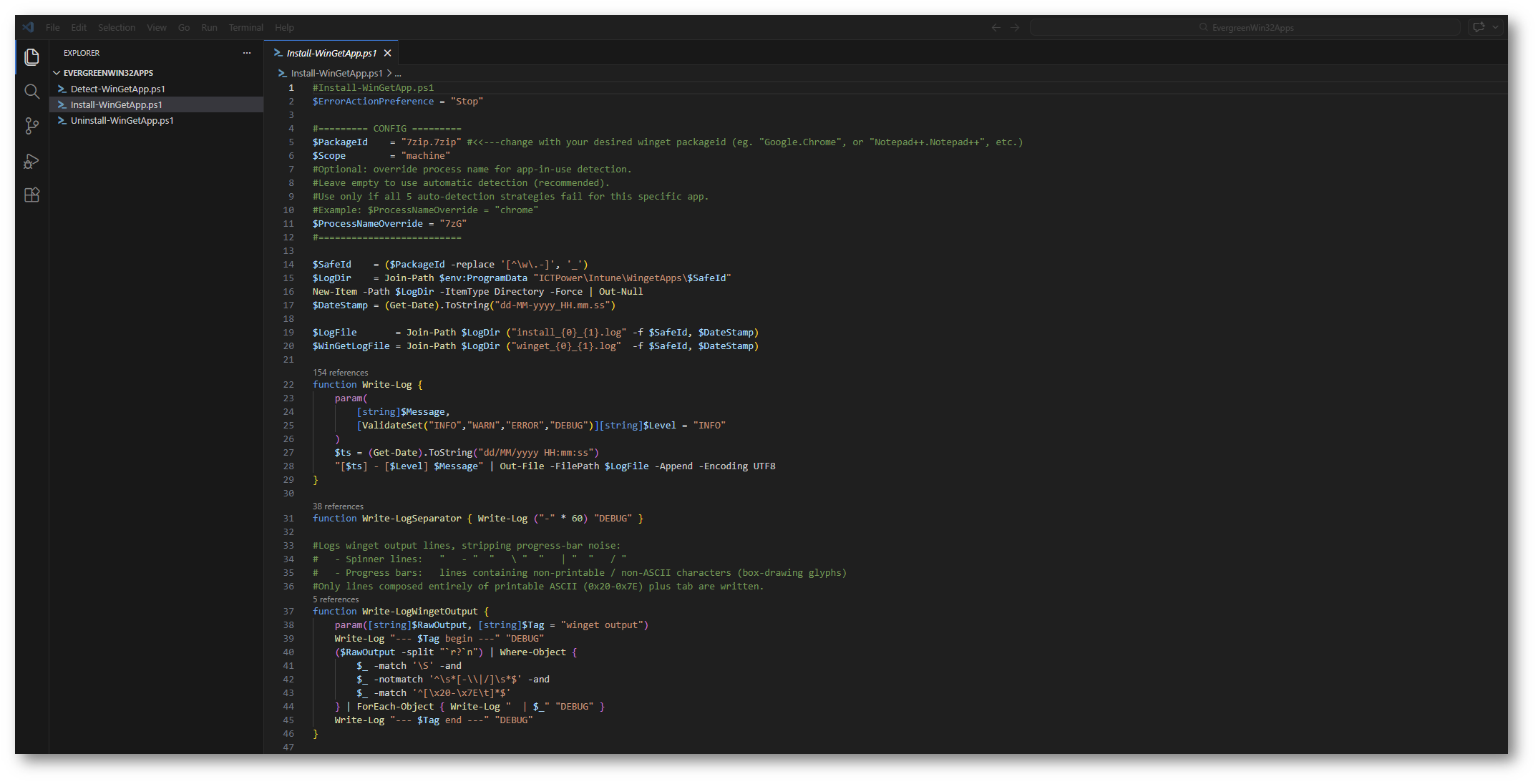Open the dropdown arrow beside chat icon
Viewport: 1538px width, 784px height.
point(1495,28)
